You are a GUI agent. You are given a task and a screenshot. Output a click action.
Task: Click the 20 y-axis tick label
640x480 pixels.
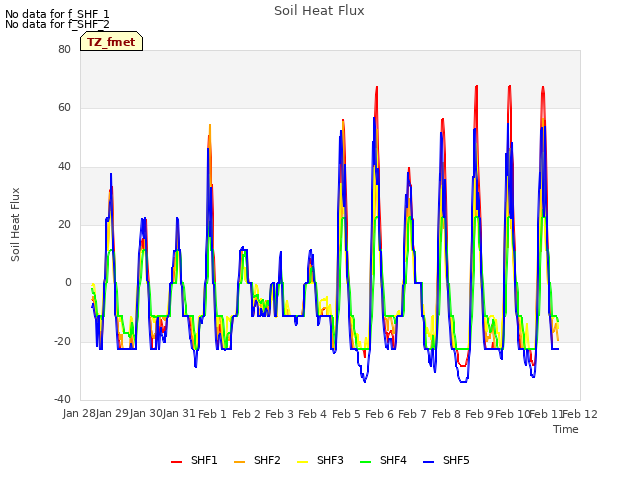tap(64, 224)
